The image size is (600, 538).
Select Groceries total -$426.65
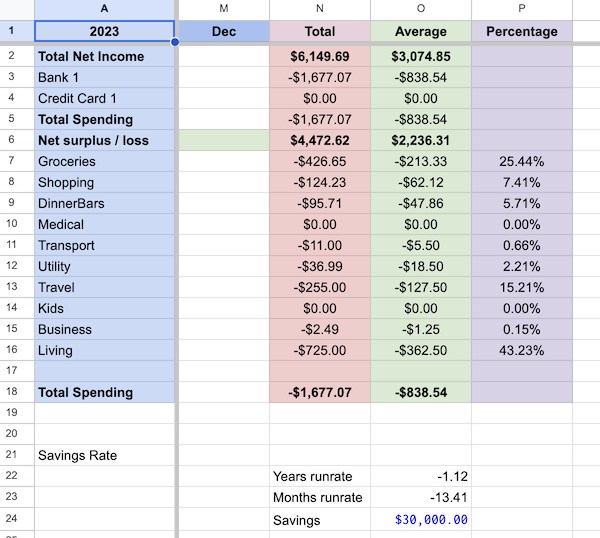[320, 161]
